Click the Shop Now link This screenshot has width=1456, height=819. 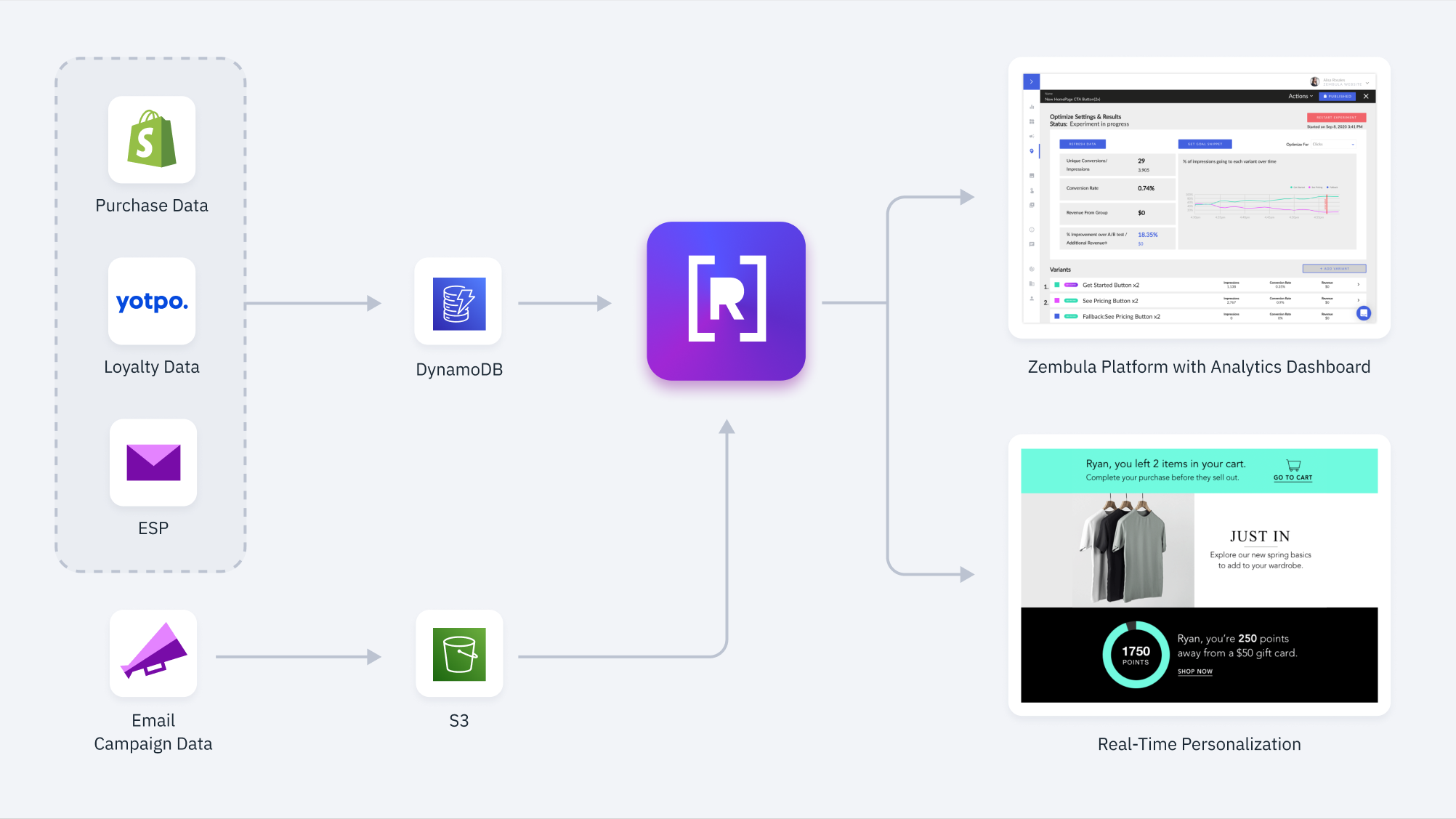[x=1194, y=671]
